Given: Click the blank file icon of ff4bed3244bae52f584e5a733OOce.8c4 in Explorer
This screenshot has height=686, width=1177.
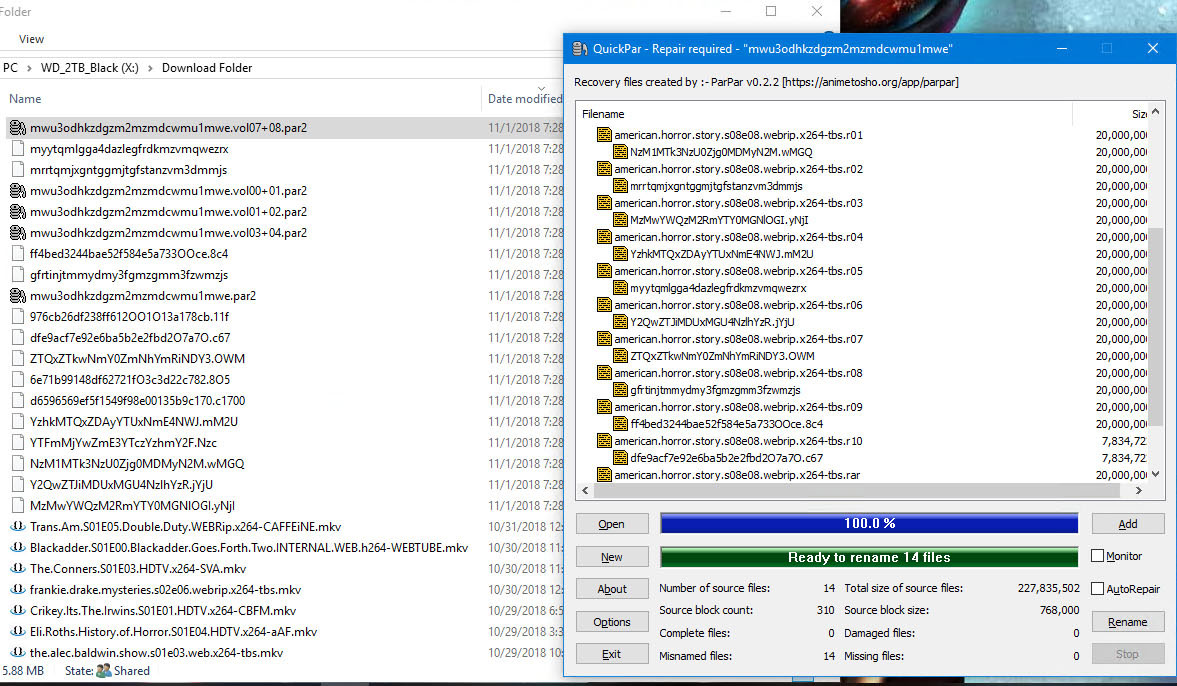Looking at the screenshot, I should (x=17, y=254).
